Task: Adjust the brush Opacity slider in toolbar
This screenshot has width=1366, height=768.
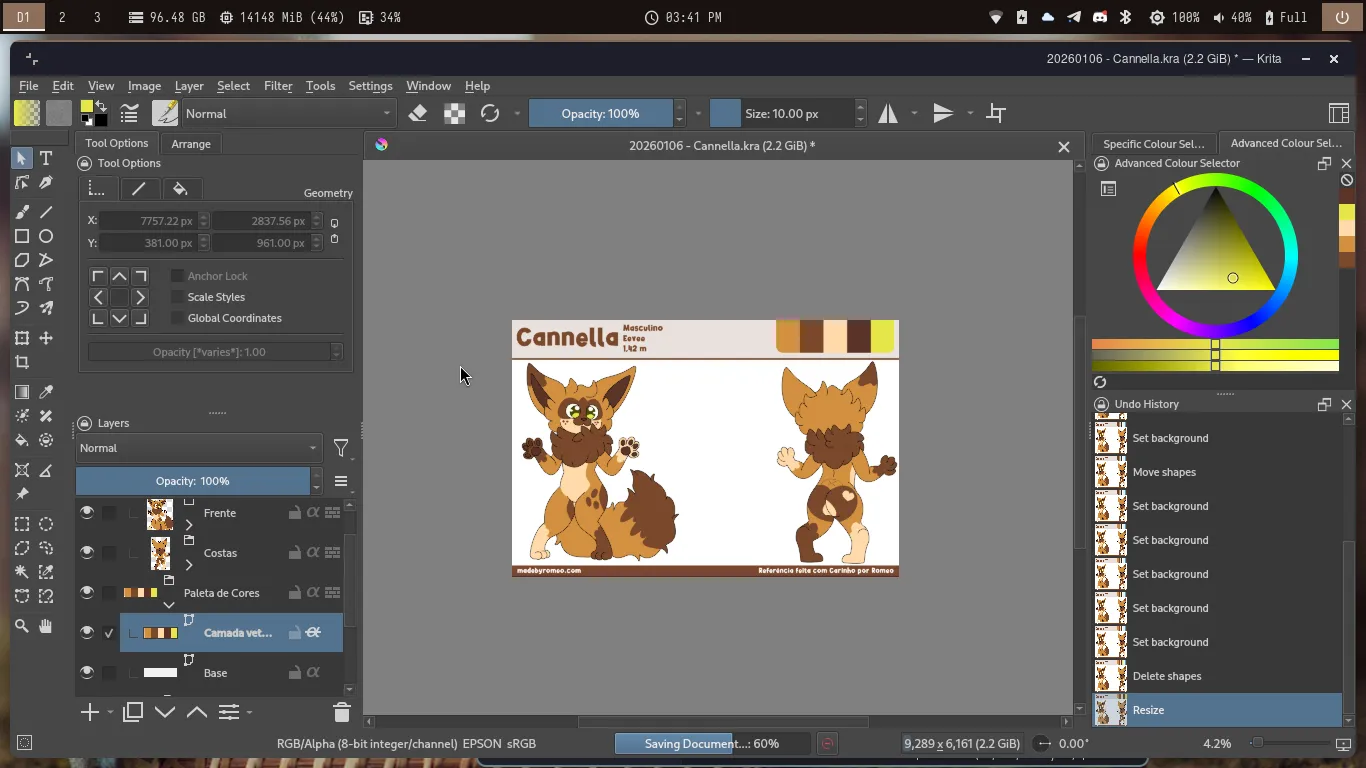Action: (600, 114)
